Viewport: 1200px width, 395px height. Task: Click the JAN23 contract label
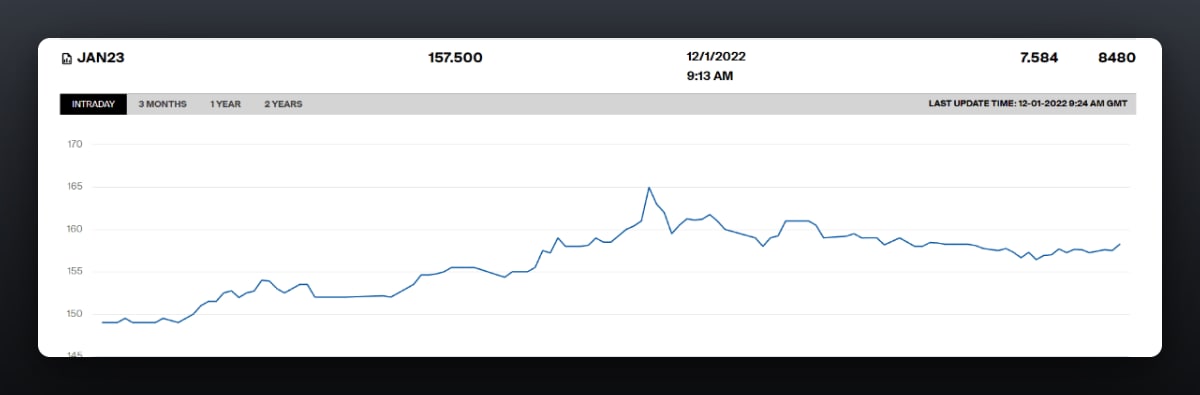tap(100, 58)
